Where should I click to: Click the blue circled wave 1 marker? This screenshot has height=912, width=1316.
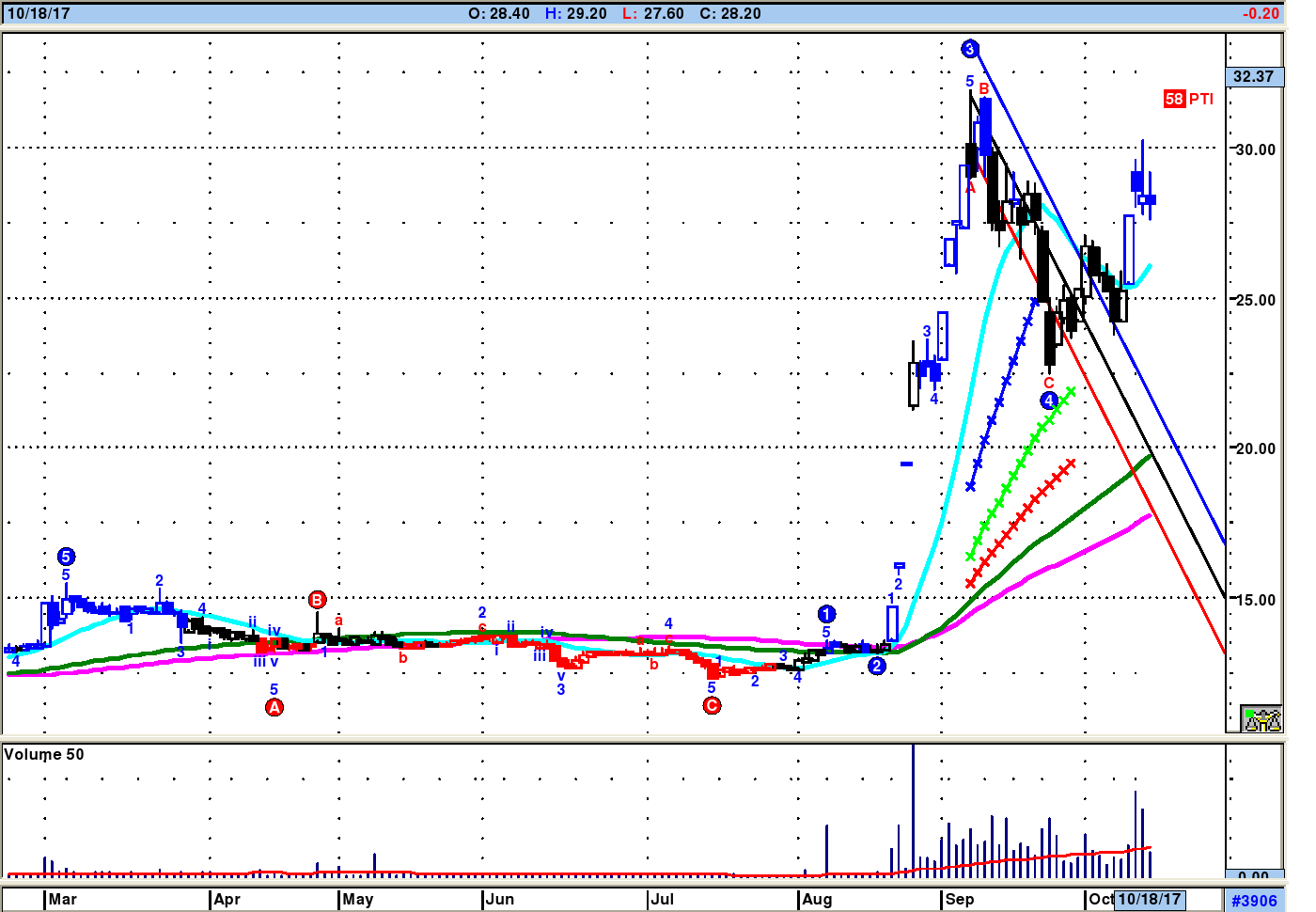click(826, 614)
